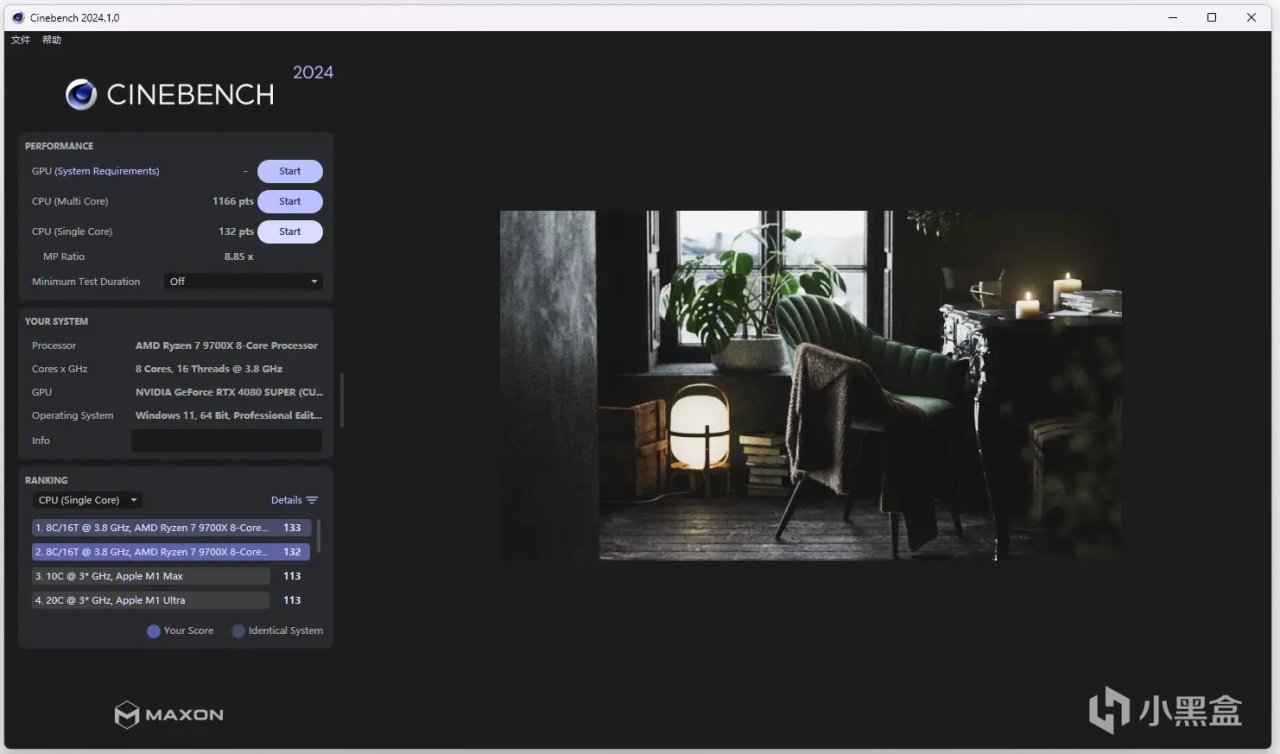The height and width of the screenshot is (754, 1280).
Task: Click the 132 pts single core score
Action: click(x=236, y=232)
